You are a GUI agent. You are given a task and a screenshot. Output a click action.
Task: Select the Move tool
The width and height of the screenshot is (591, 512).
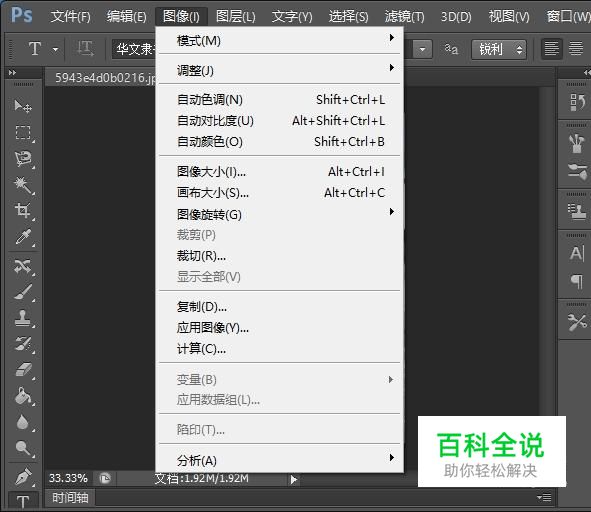pyautogui.click(x=23, y=106)
